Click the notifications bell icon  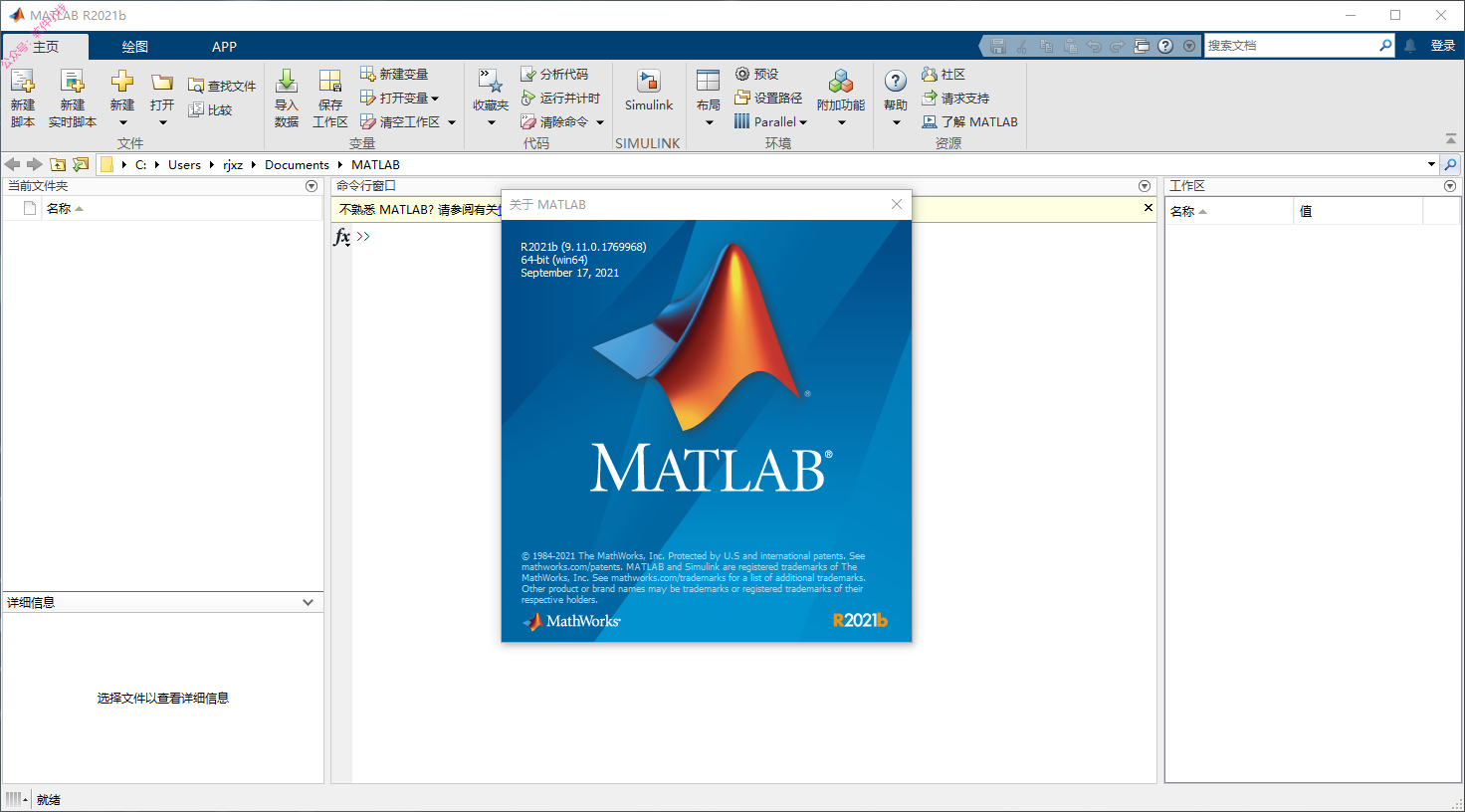(1410, 46)
